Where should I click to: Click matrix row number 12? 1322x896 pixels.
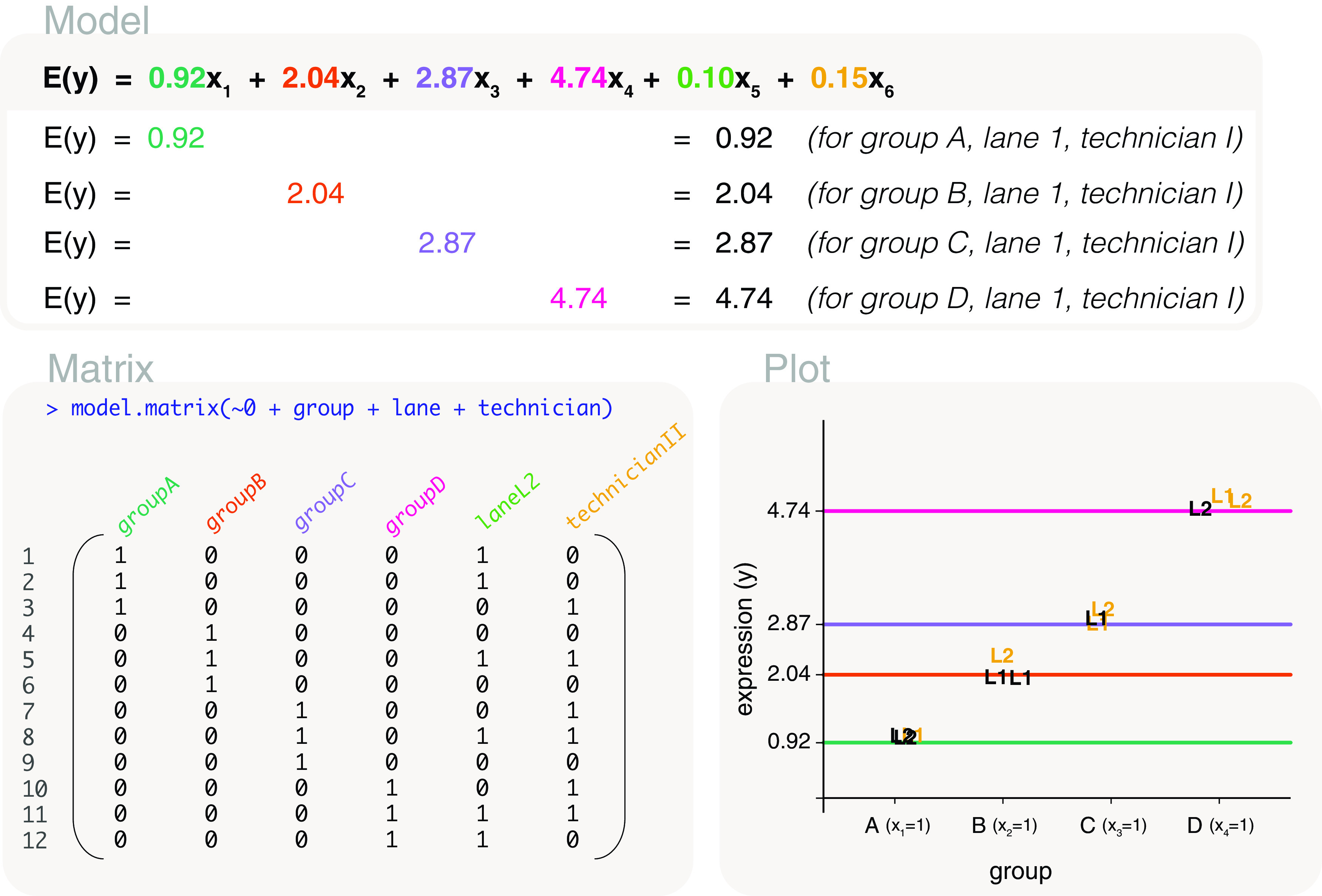(x=35, y=840)
